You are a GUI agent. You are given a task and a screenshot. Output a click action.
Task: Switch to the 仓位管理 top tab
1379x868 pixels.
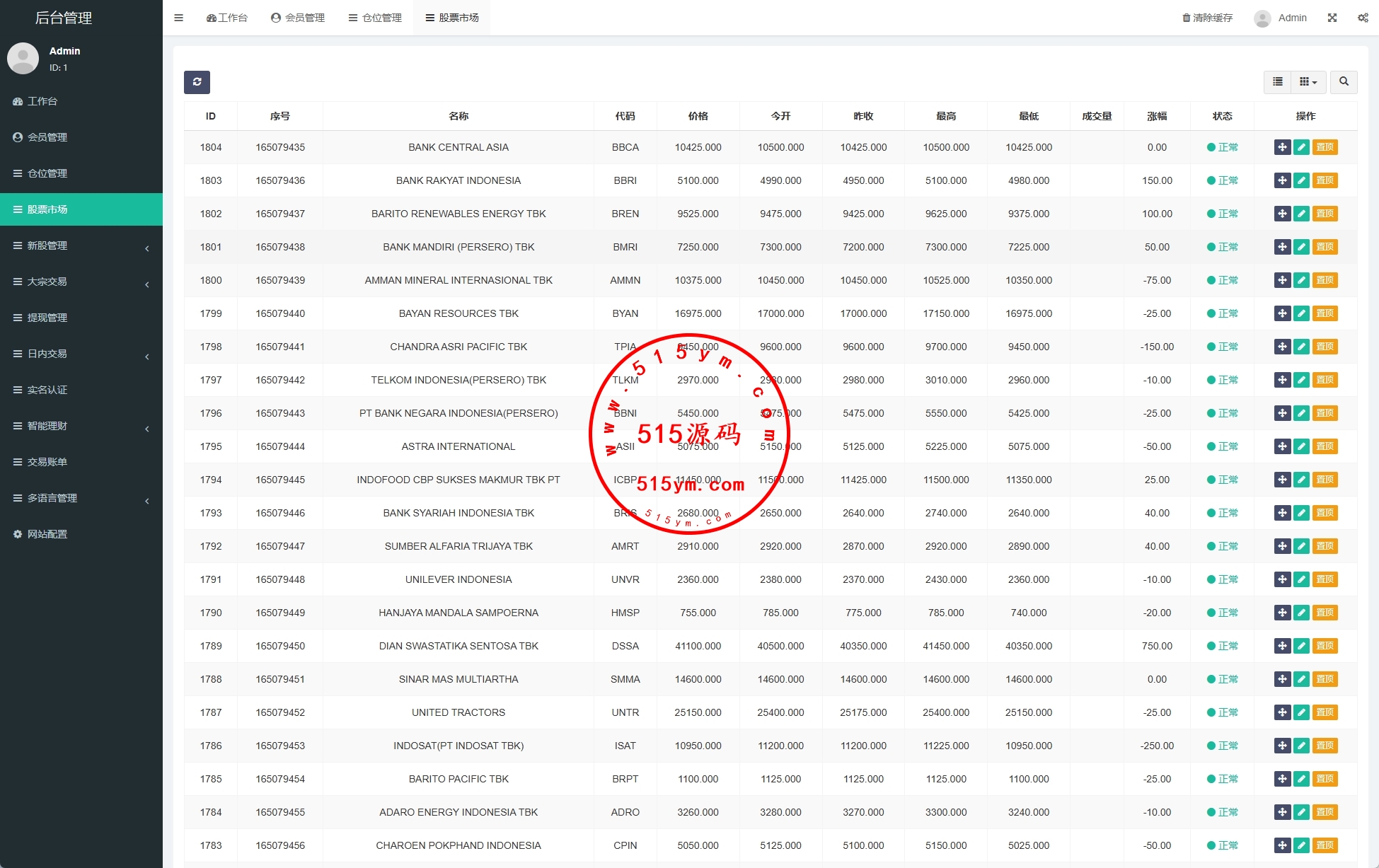(x=375, y=18)
